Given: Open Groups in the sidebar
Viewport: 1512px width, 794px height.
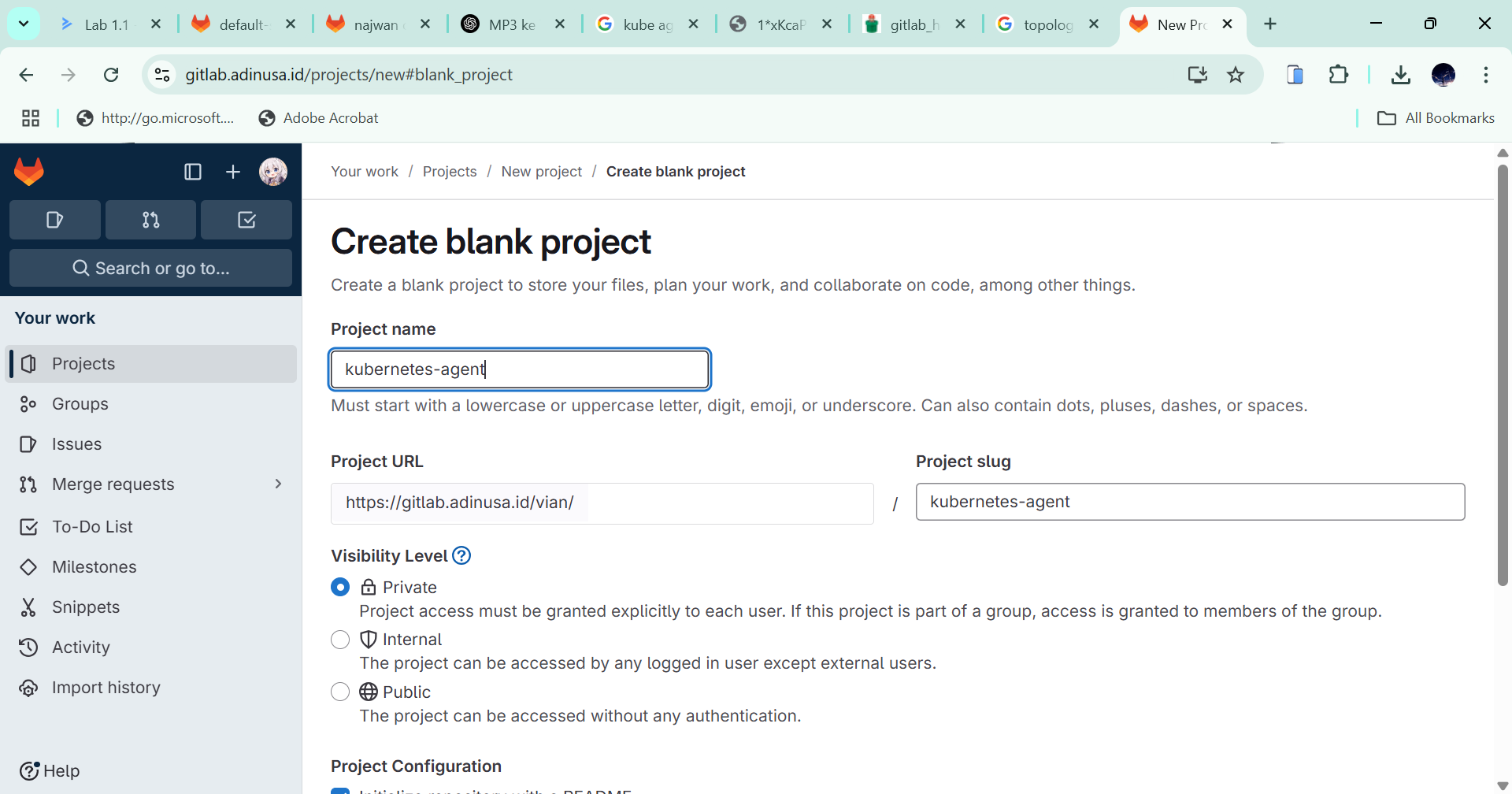Looking at the screenshot, I should click(x=80, y=404).
